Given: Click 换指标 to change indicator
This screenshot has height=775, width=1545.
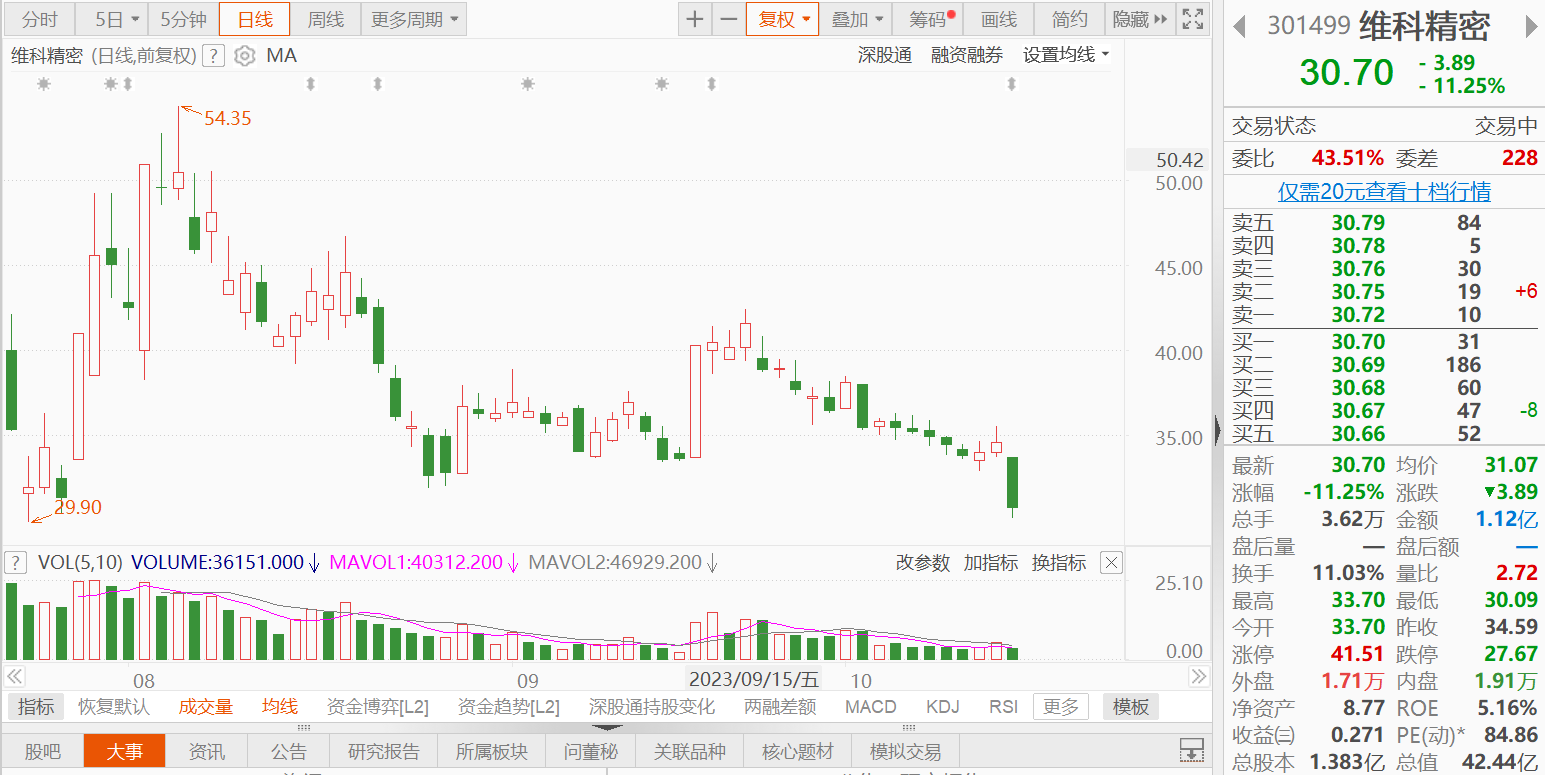Looking at the screenshot, I should click(1059, 563).
